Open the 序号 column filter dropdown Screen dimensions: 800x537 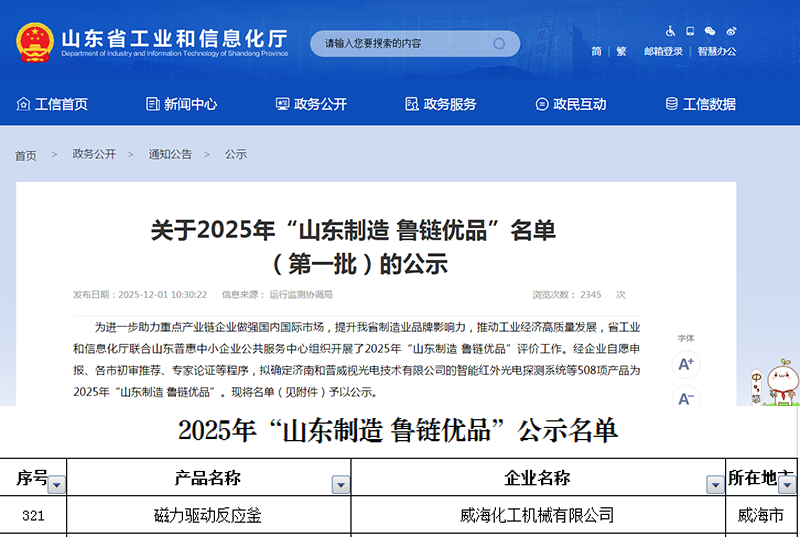[57, 485]
